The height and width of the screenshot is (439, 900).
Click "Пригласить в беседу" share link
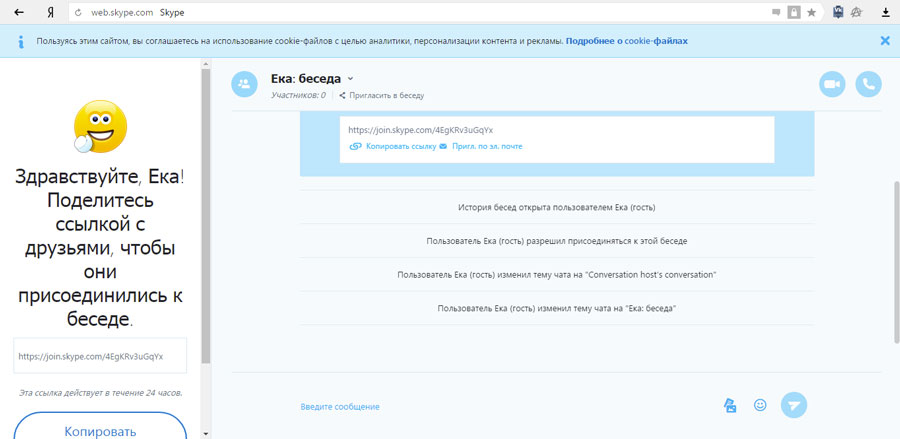pos(381,95)
